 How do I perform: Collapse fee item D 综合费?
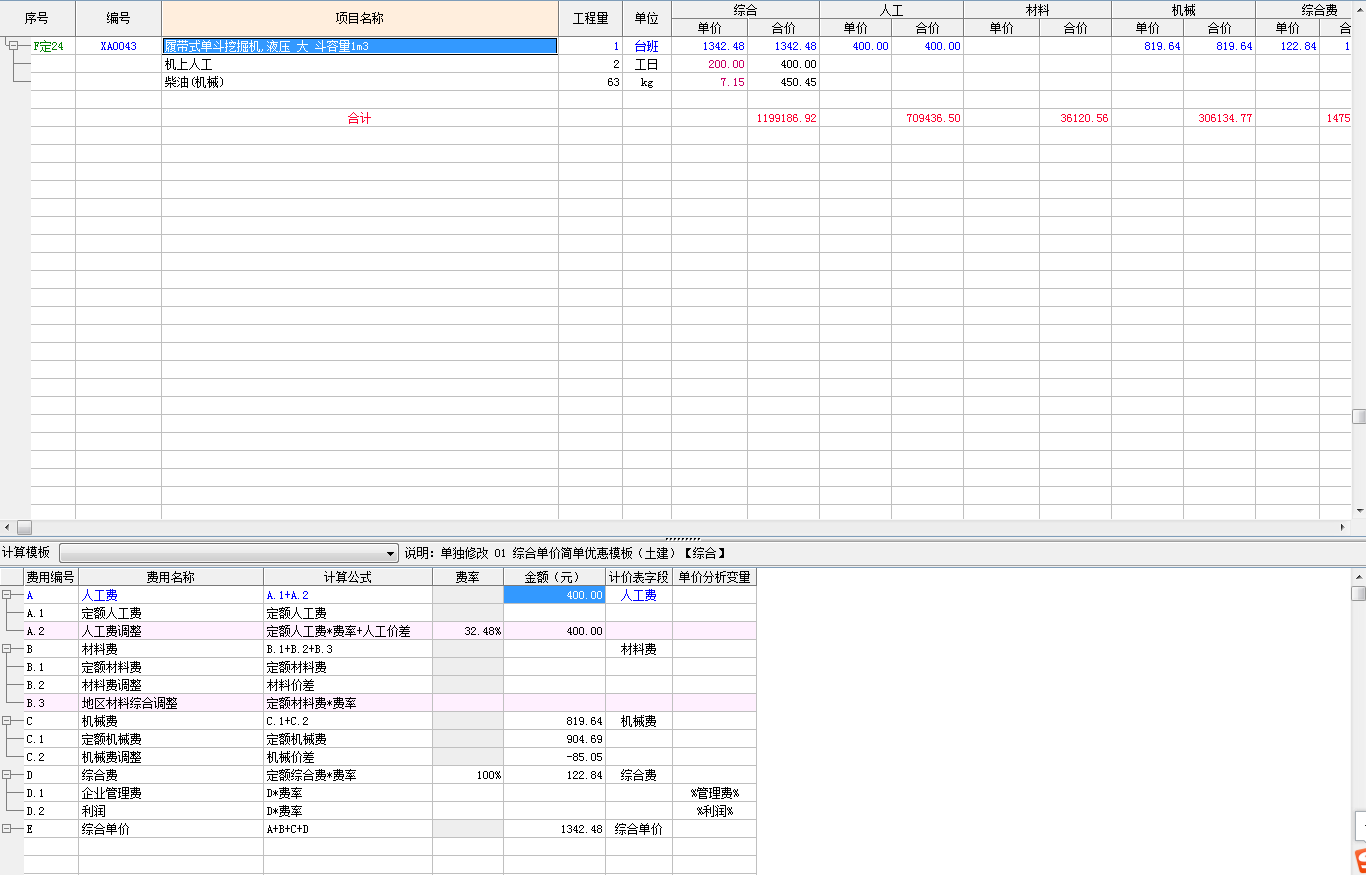pos(7,775)
